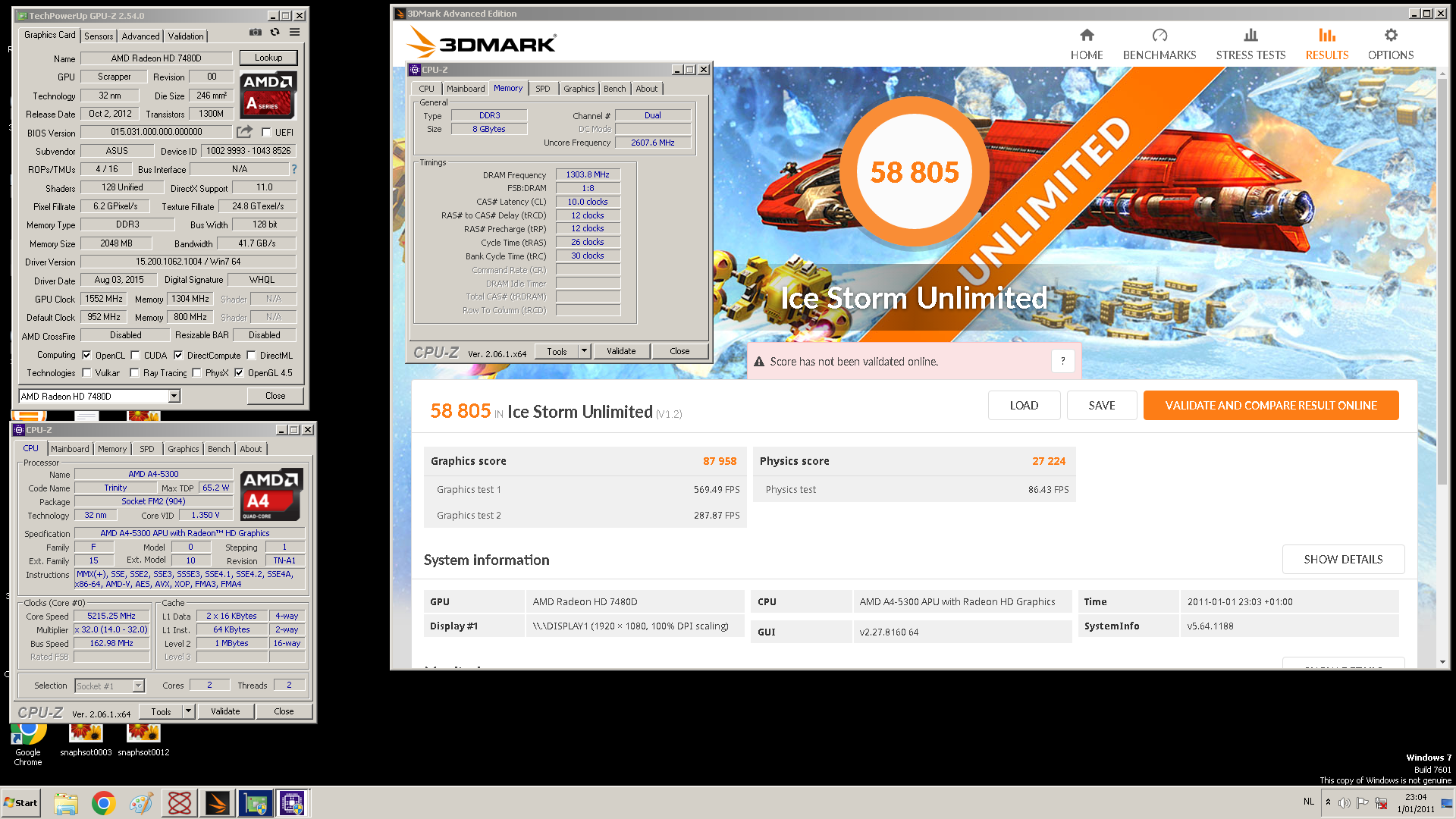The width and height of the screenshot is (1456, 819).
Task: Open Chrome from the taskbar
Action: 104,803
